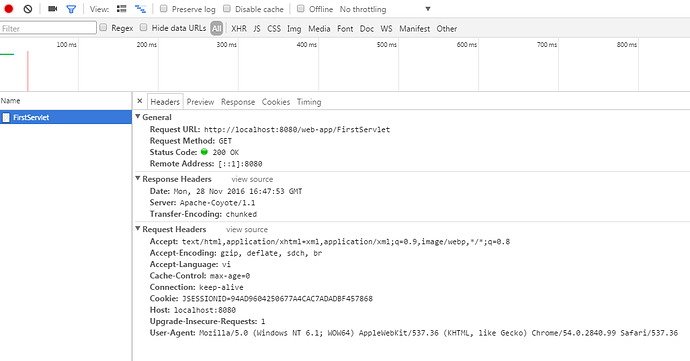Toggle the capture screenshots camera icon

(x=52, y=9)
